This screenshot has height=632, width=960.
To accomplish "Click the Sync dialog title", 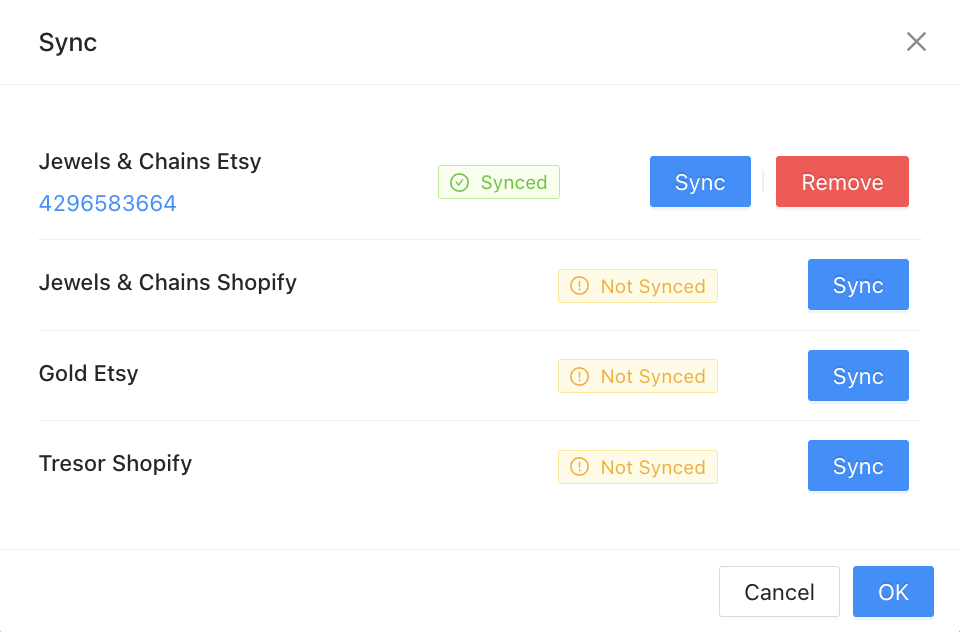I will (x=68, y=43).
